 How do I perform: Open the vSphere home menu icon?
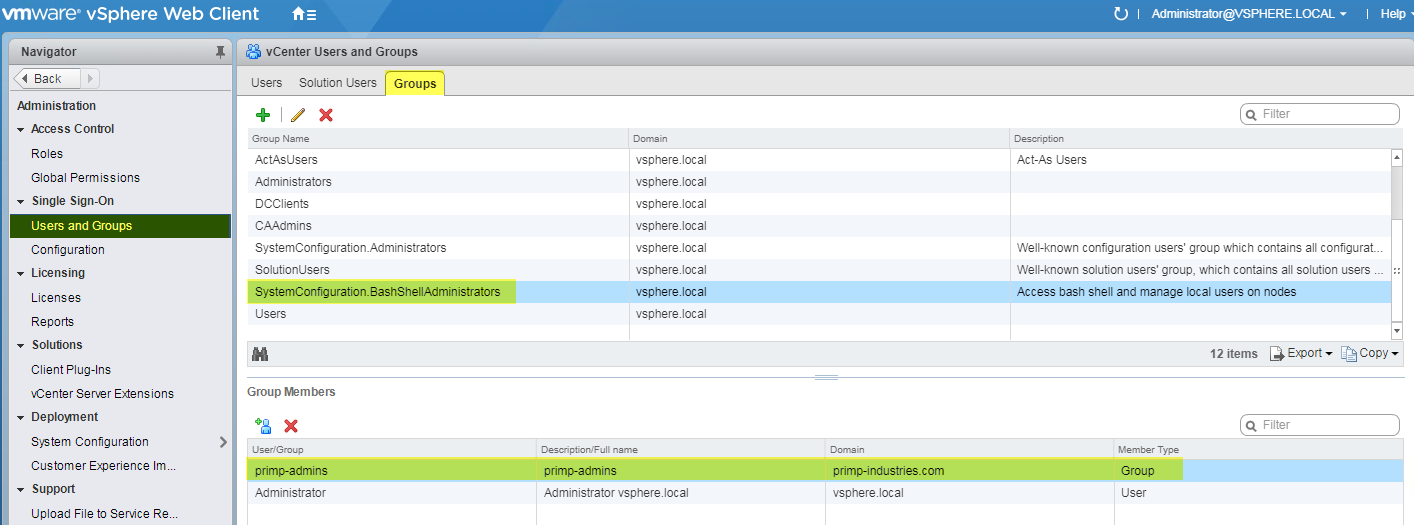pyautogui.click(x=304, y=14)
